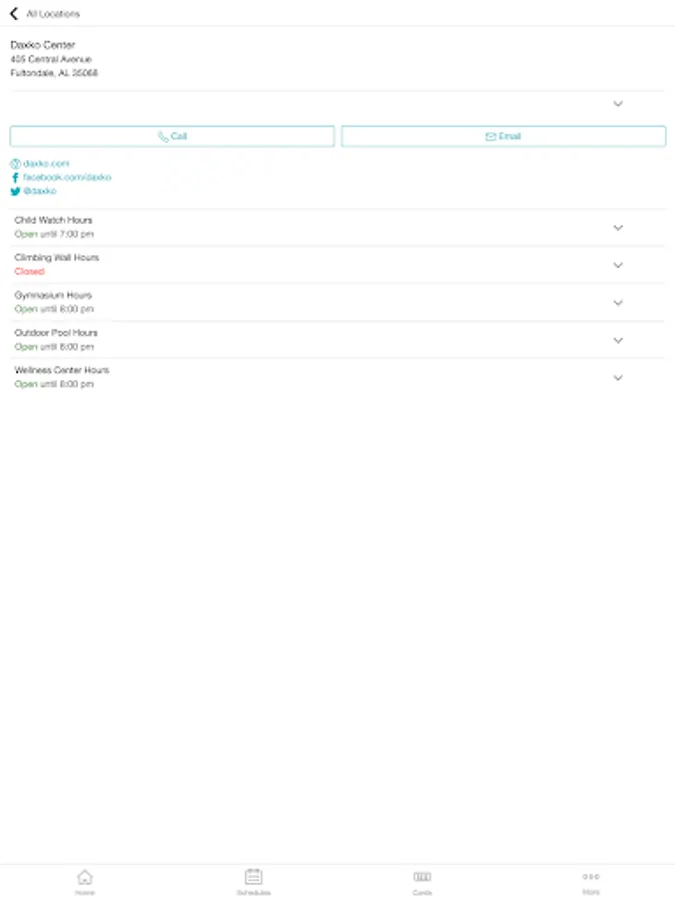Click the Daxko Center title
This screenshot has width=675, height=900.
pyautogui.click(x=43, y=45)
